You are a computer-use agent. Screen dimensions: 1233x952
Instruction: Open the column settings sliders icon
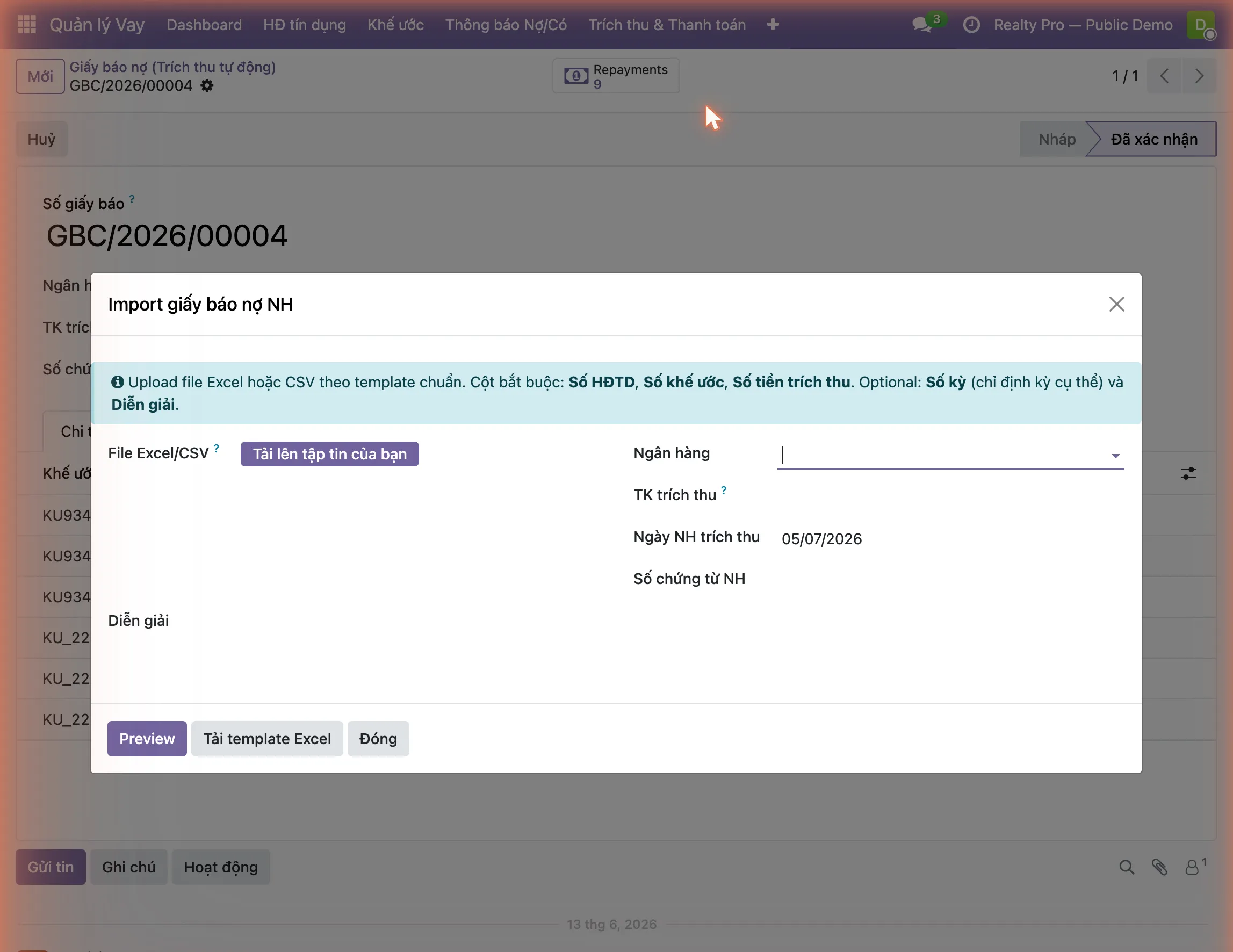coord(1188,473)
